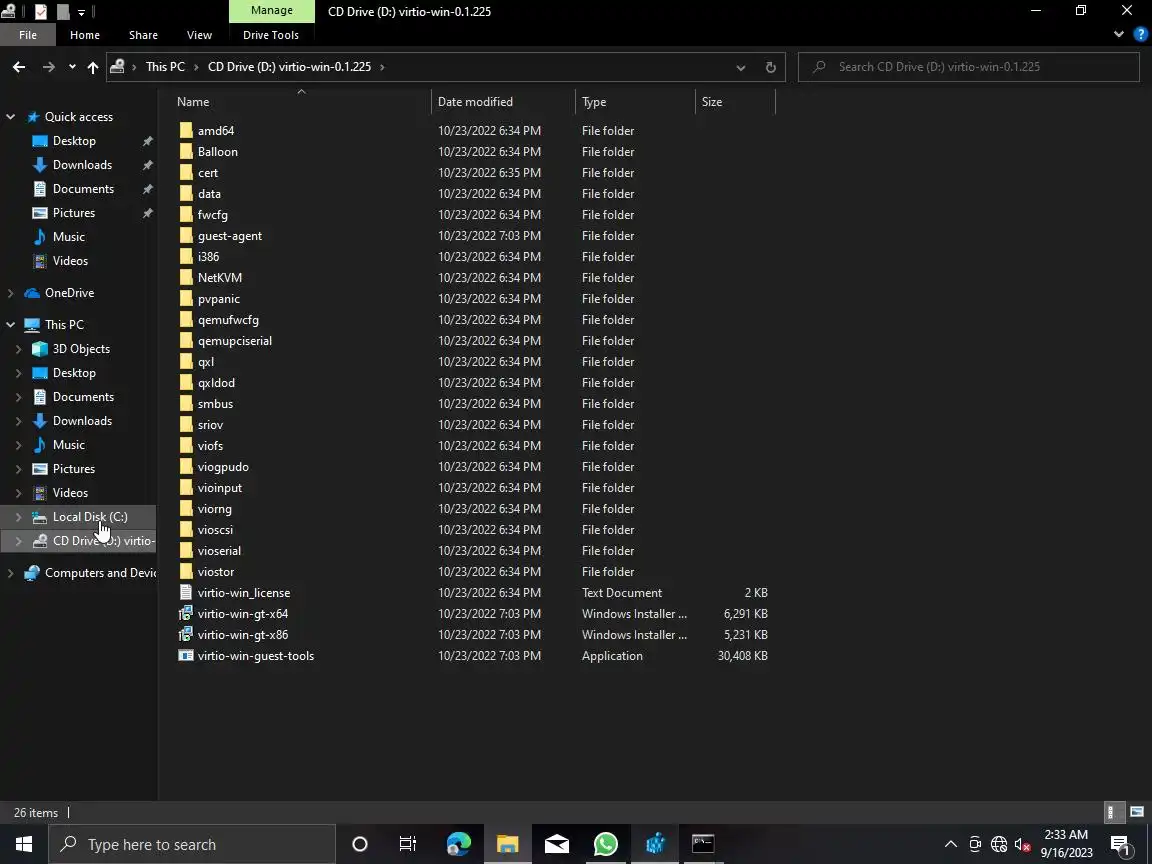Image resolution: width=1152 pixels, height=864 pixels.
Task: Refresh the current folder view
Action: pyautogui.click(x=770, y=67)
